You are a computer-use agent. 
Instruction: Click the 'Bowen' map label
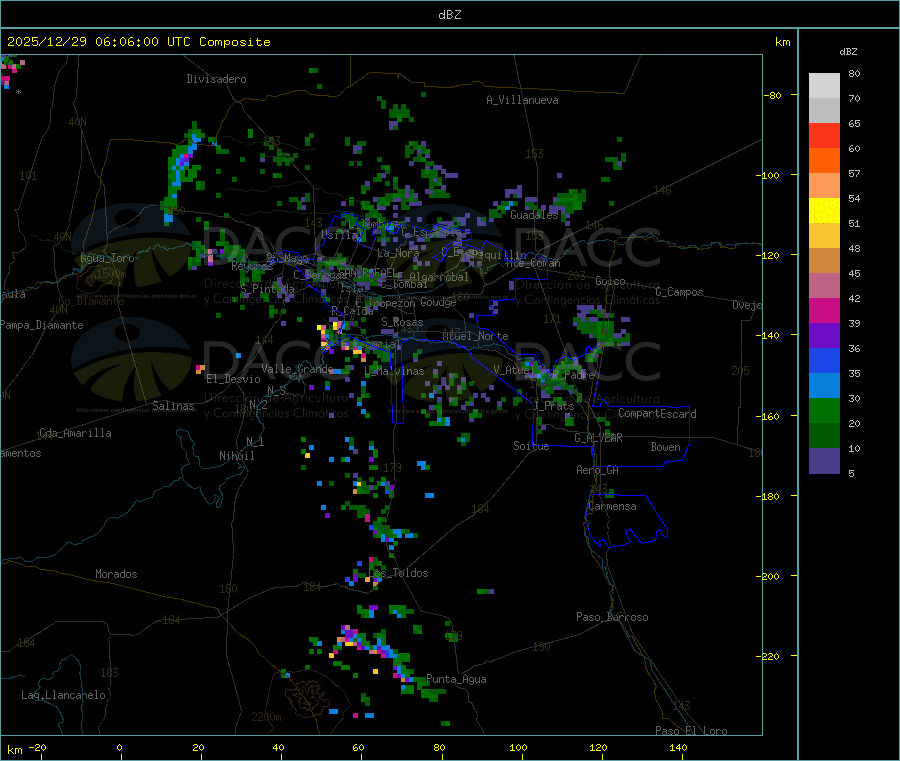click(x=666, y=447)
